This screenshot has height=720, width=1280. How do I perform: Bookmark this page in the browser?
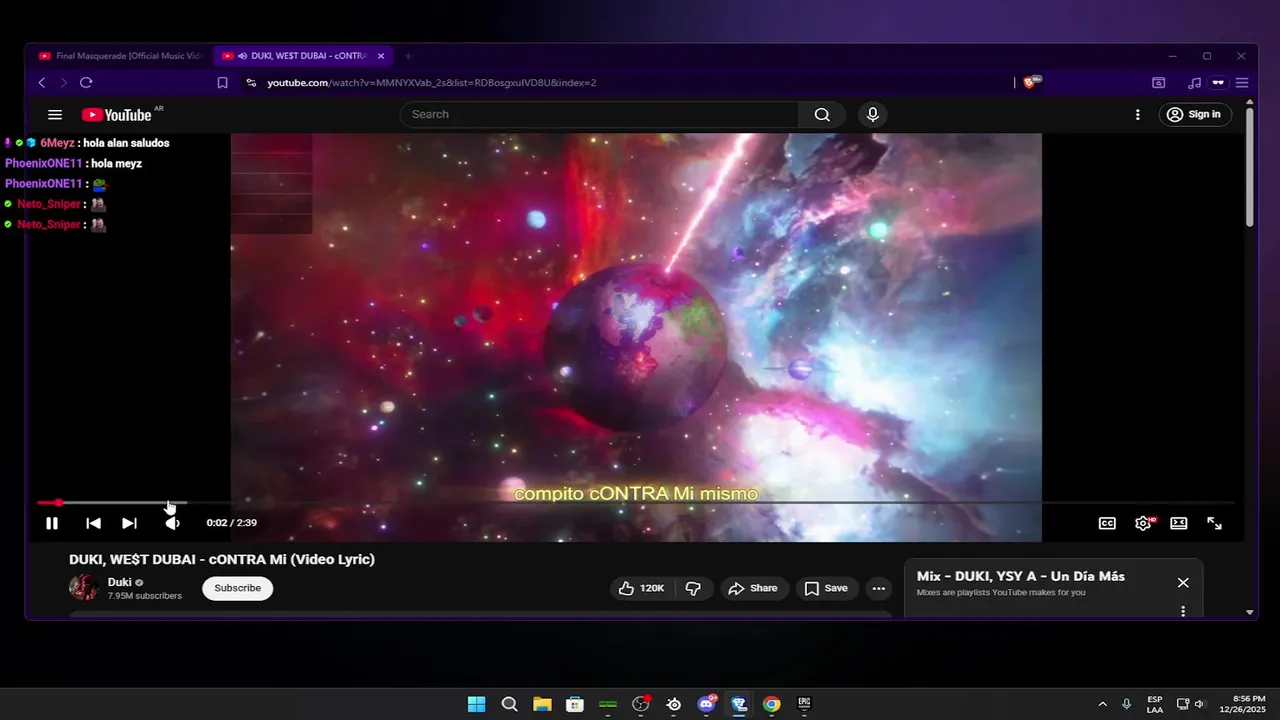pyautogui.click(x=223, y=83)
